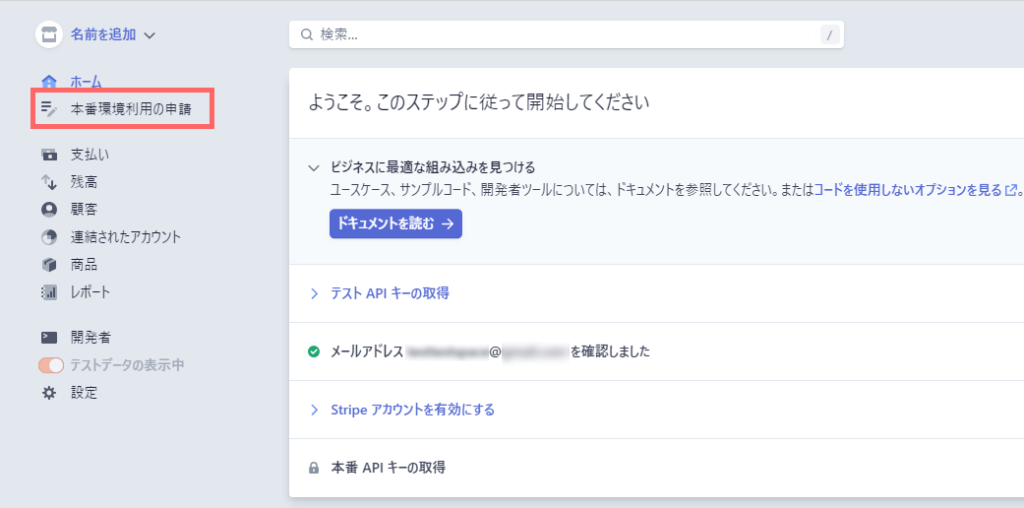Click the 連結されたアカウント pie icon

pyautogui.click(x=49, y=237)
